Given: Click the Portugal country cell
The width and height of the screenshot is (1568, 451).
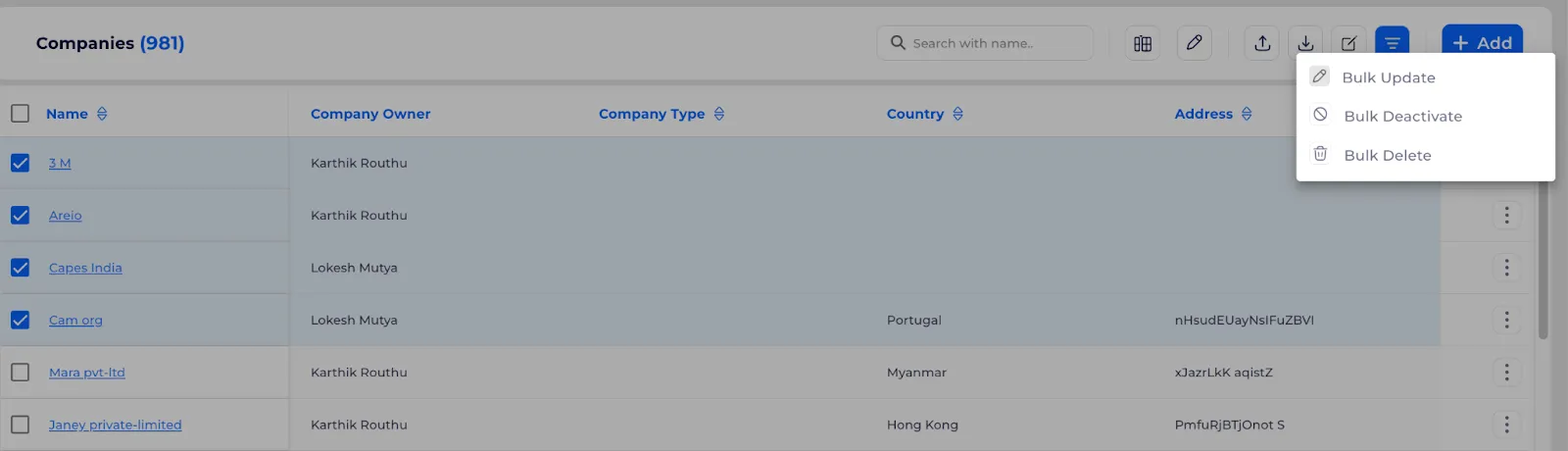Looking at the screenshot, I should (x=914, y=320).
